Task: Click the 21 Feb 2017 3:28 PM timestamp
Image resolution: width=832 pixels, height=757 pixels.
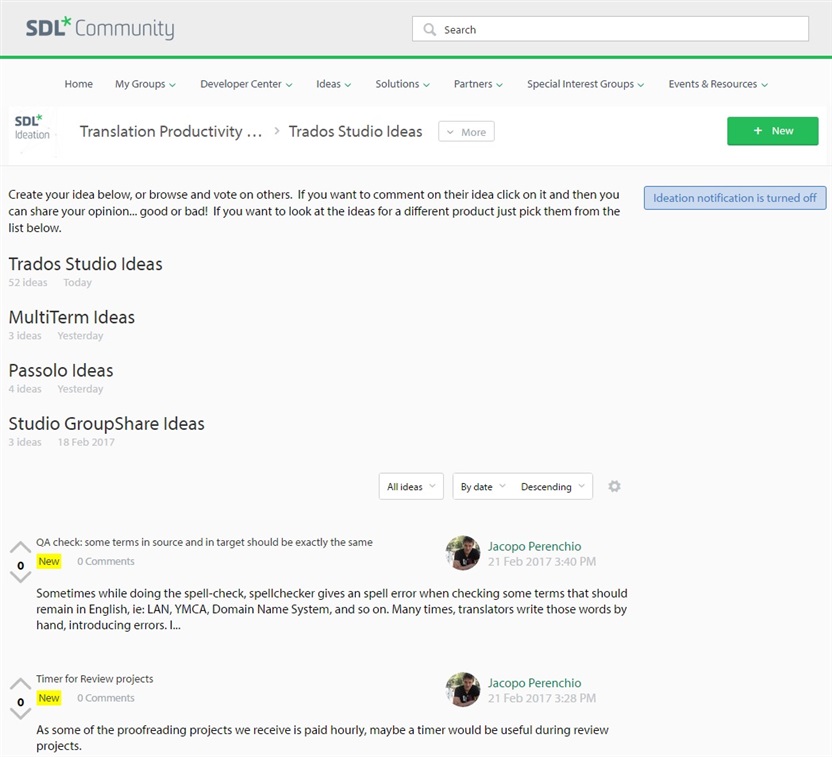Action: [542, 698]
